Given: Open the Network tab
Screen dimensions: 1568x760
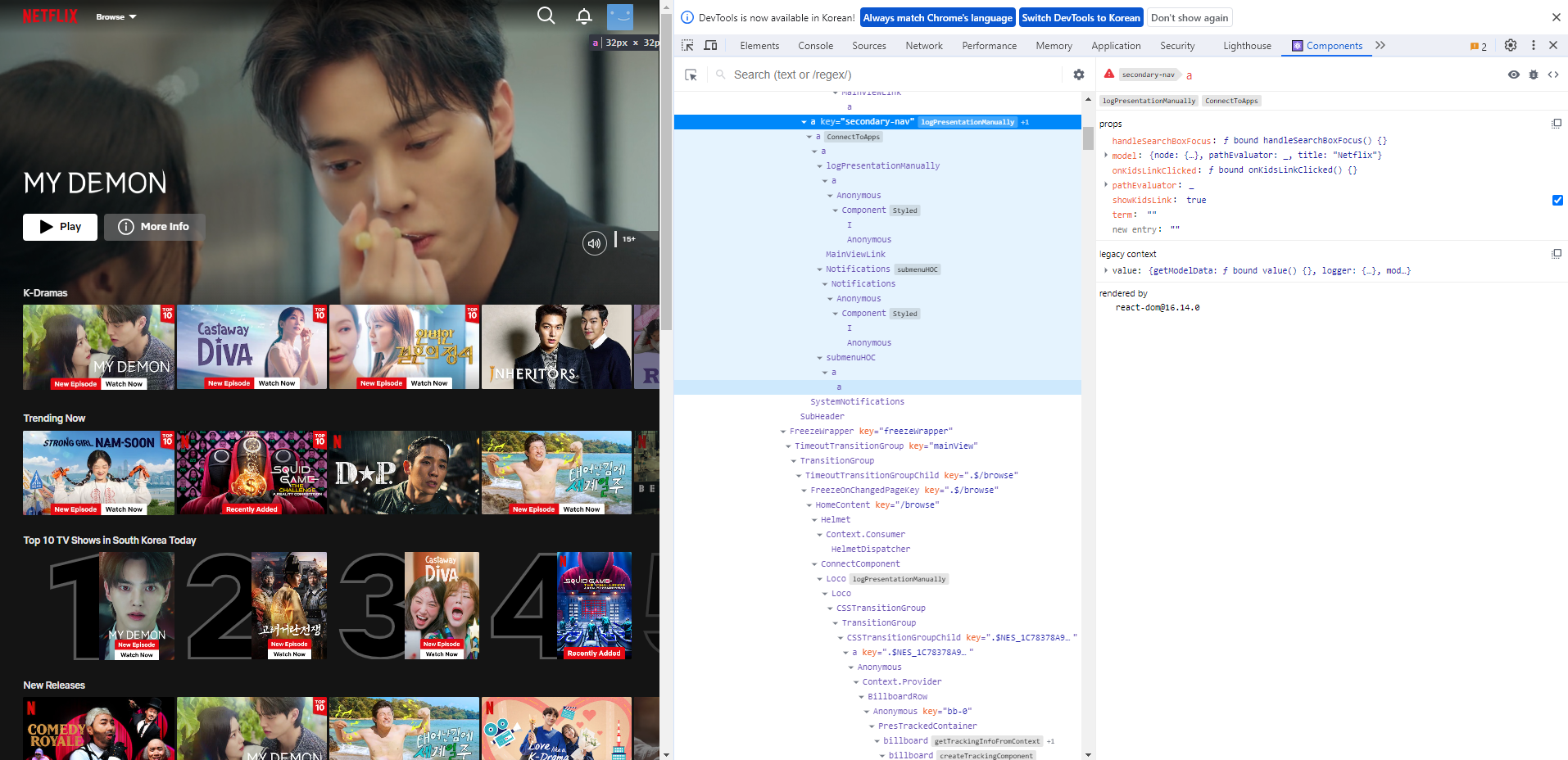Looking at the screenshot, I should point(924,46).
